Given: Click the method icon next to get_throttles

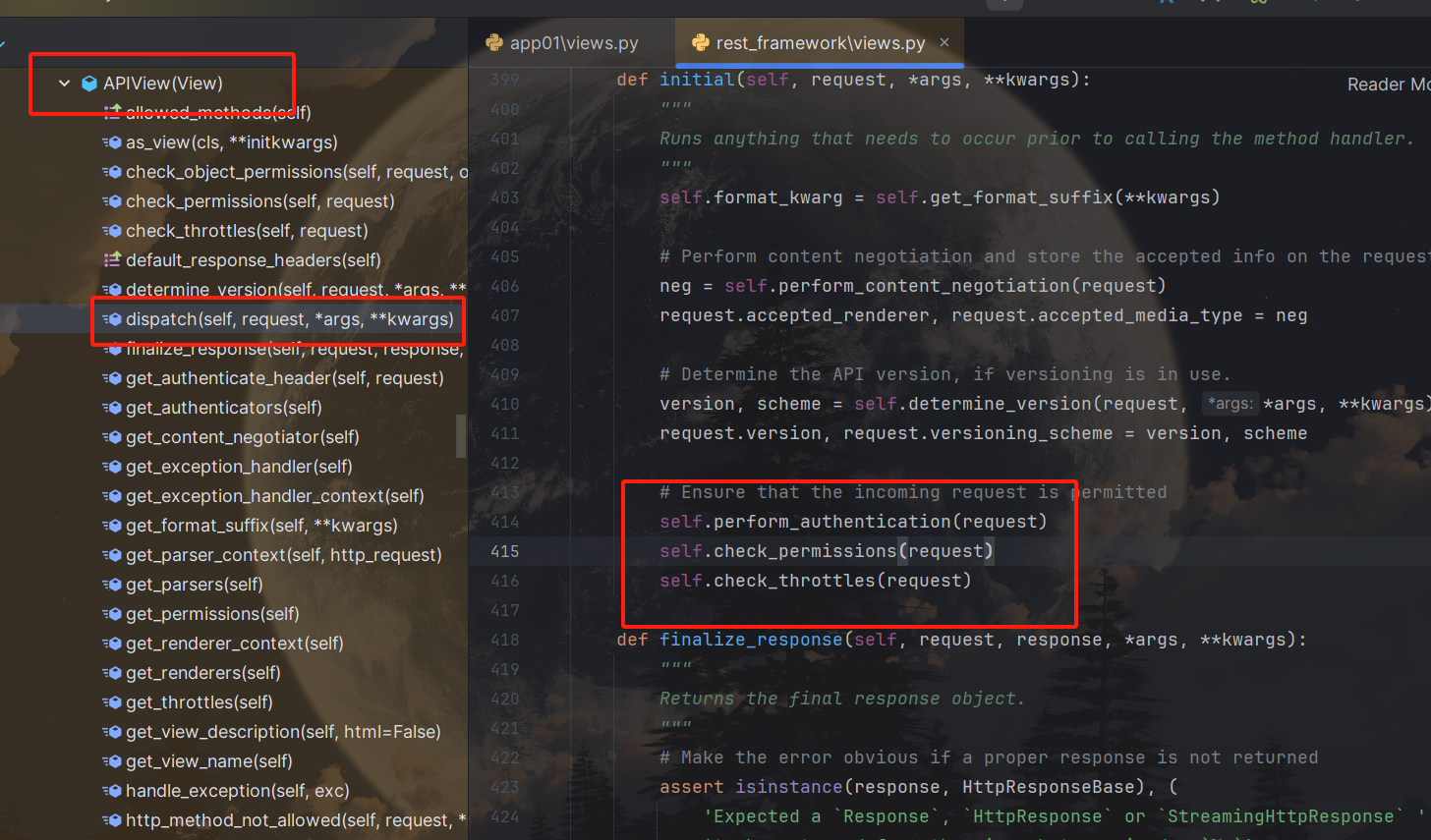Looking at the screenshot, I should 112,702.
